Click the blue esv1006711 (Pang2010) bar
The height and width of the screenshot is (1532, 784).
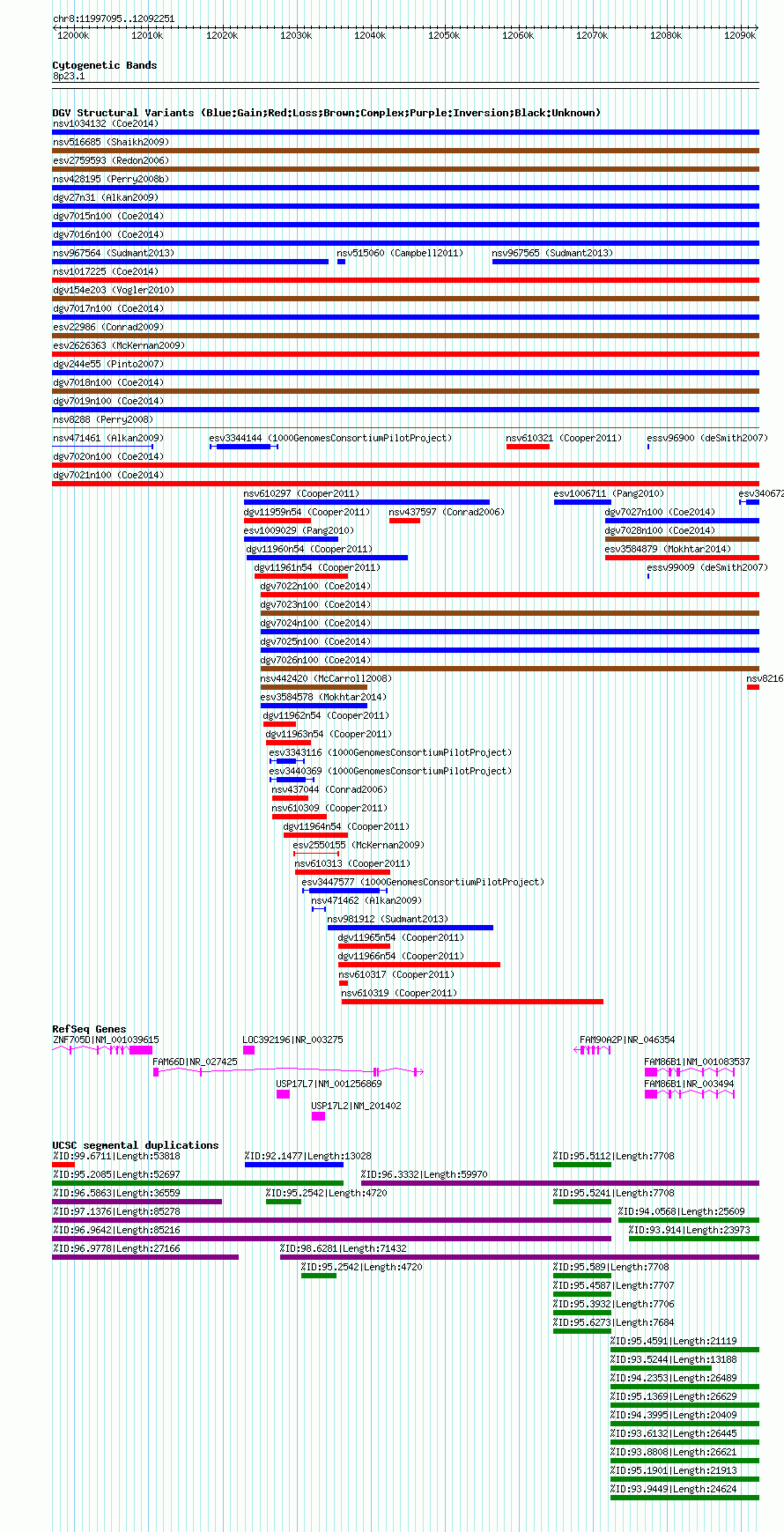(582, 502)
